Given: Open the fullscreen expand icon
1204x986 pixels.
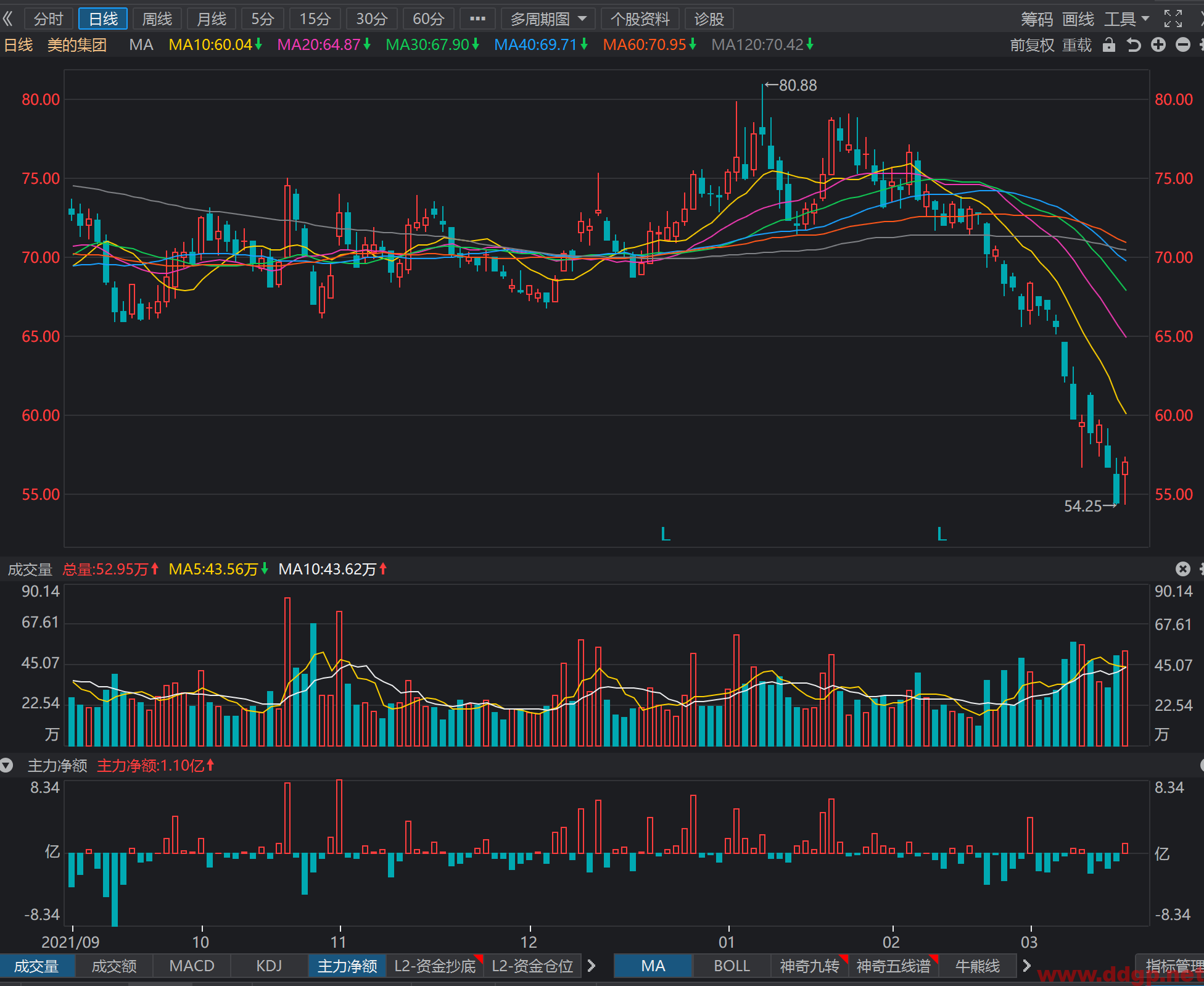Looking at the screenshot, I should click(x=1173, y=19).
